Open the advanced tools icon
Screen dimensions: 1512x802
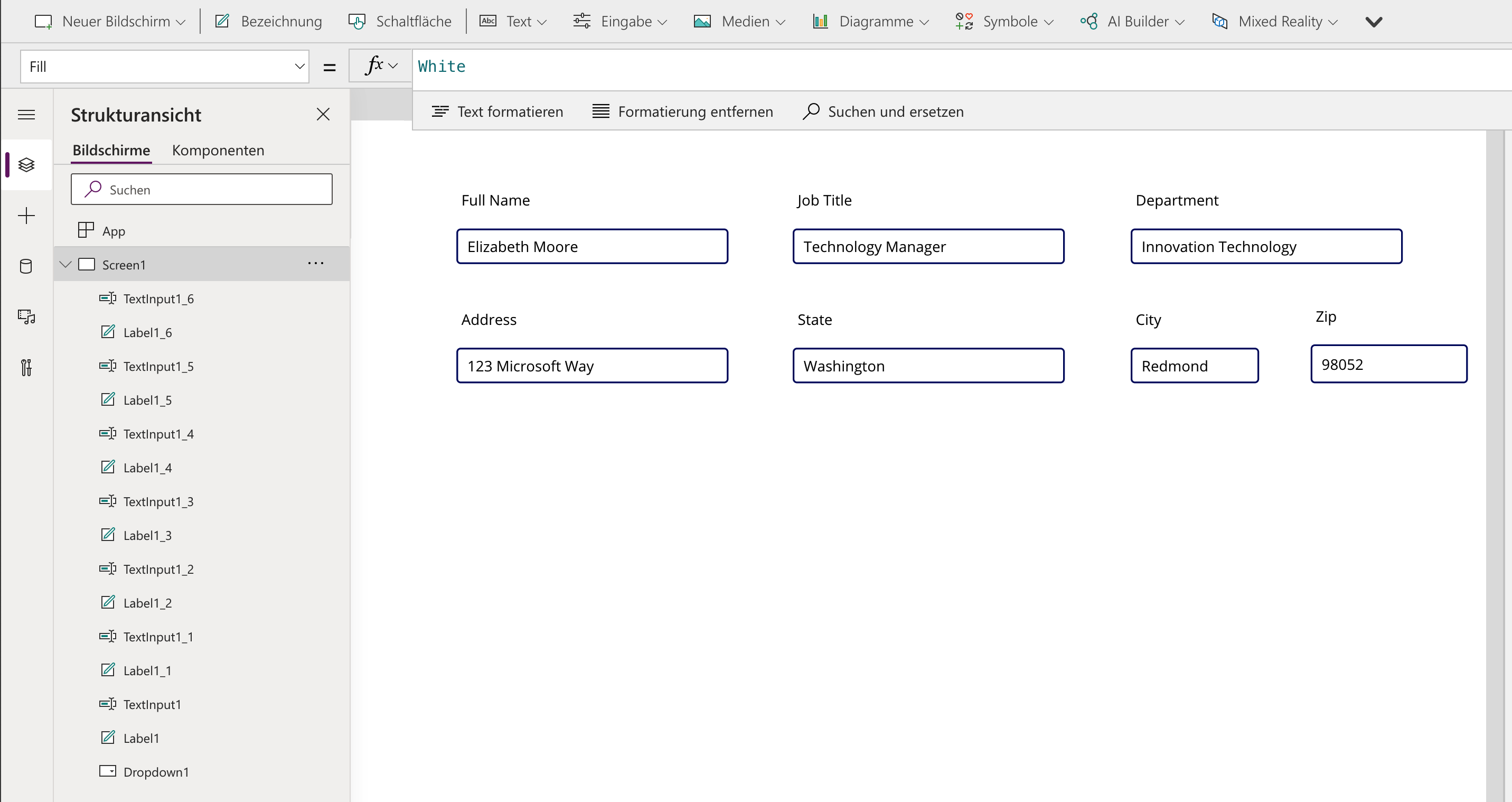26,368
